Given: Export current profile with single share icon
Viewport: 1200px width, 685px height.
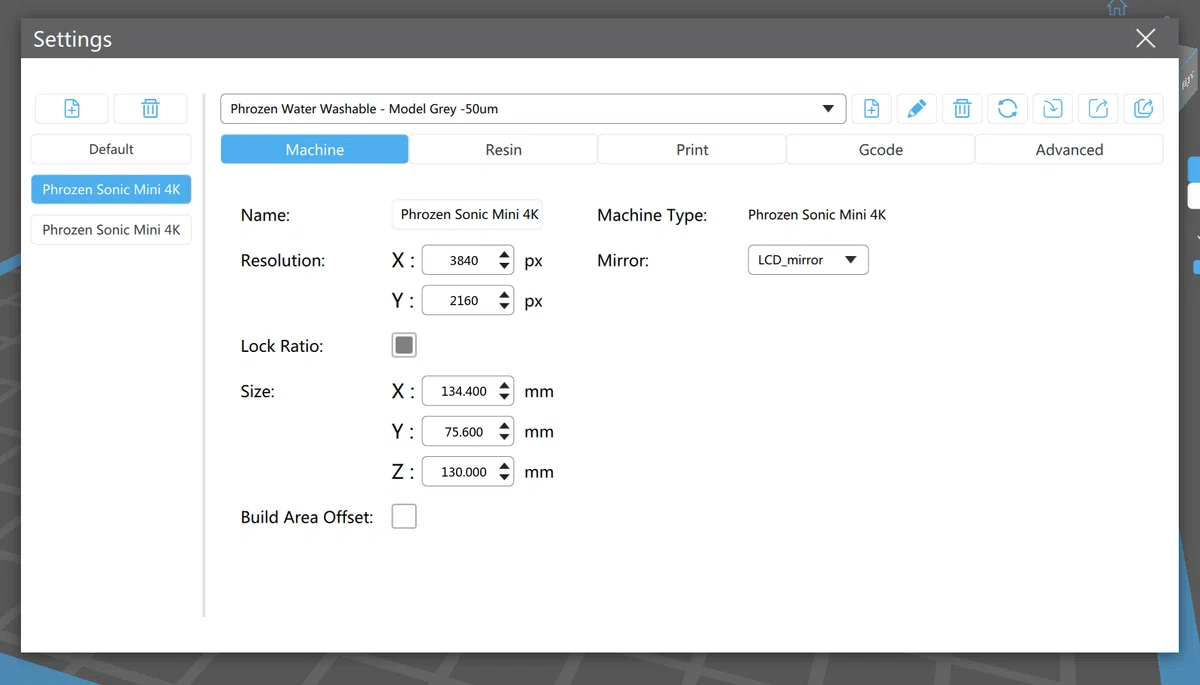Looking at the screenshot, I should click(x=1098, y=109).
